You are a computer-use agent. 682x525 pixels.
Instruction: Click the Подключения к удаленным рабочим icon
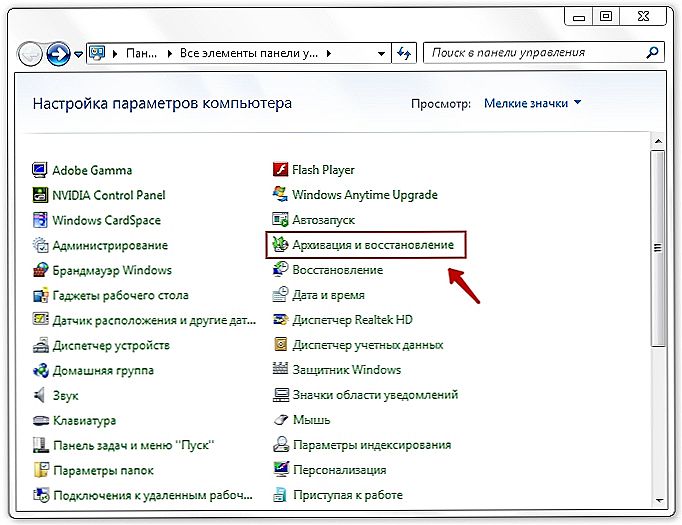point(40,495)
